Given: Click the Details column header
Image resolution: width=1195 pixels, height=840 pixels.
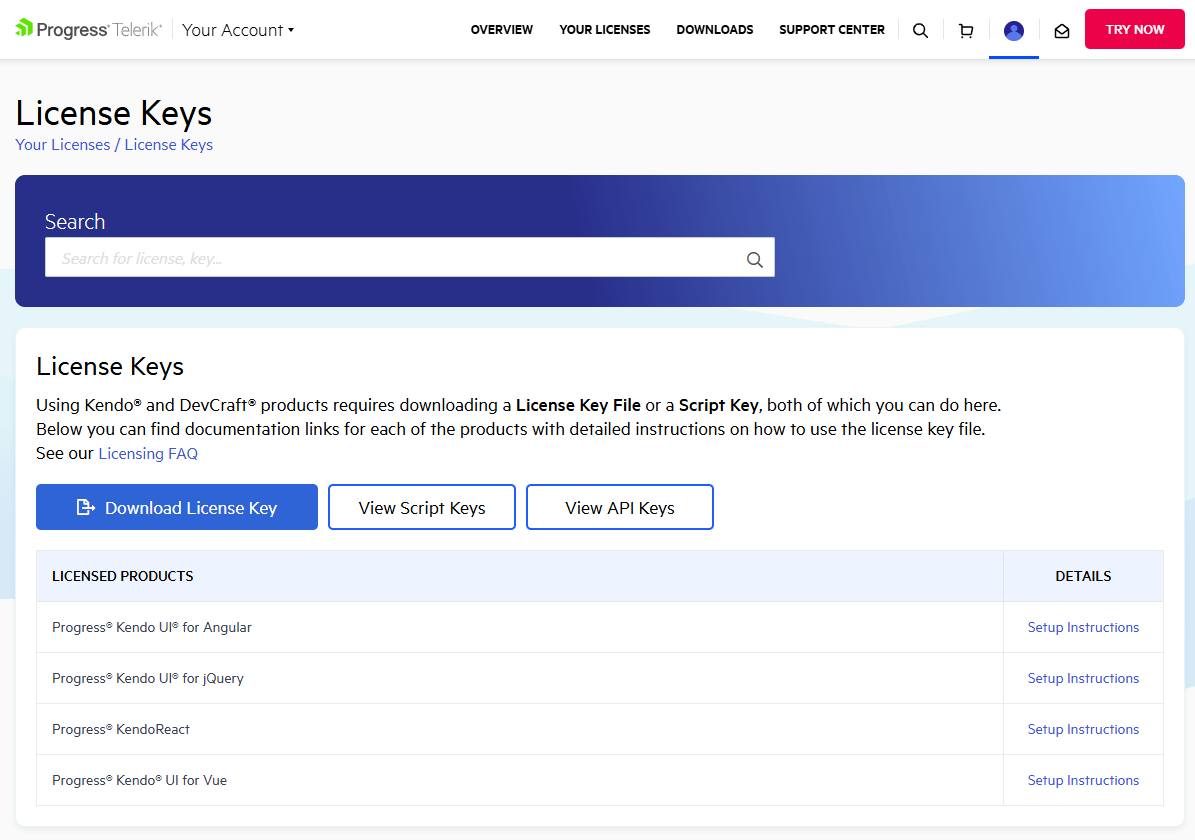Looking at the screenshot, I should pyautogui.click(x=1083, y=576).
